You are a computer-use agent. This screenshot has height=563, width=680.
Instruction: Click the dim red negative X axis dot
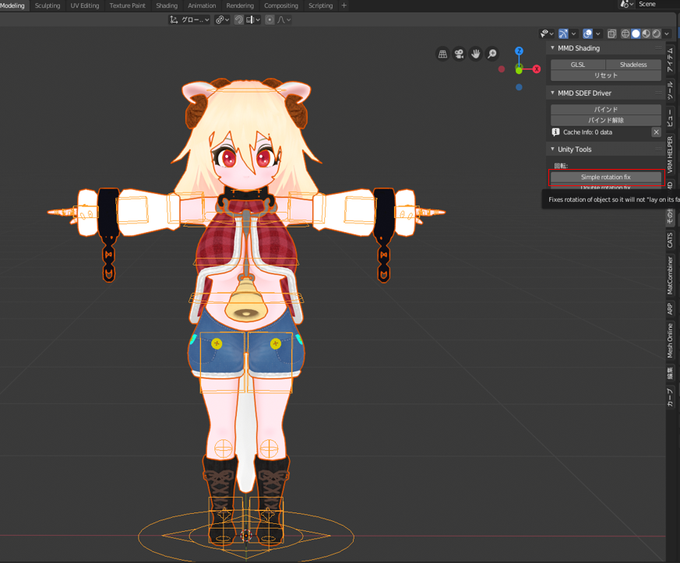click(x=501, y=69)
